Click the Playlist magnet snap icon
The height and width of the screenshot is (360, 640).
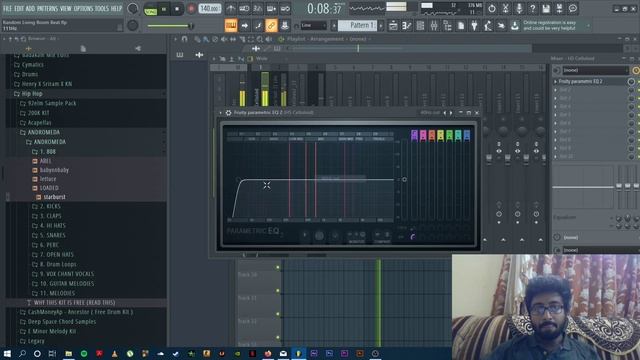tap(184, 39)
